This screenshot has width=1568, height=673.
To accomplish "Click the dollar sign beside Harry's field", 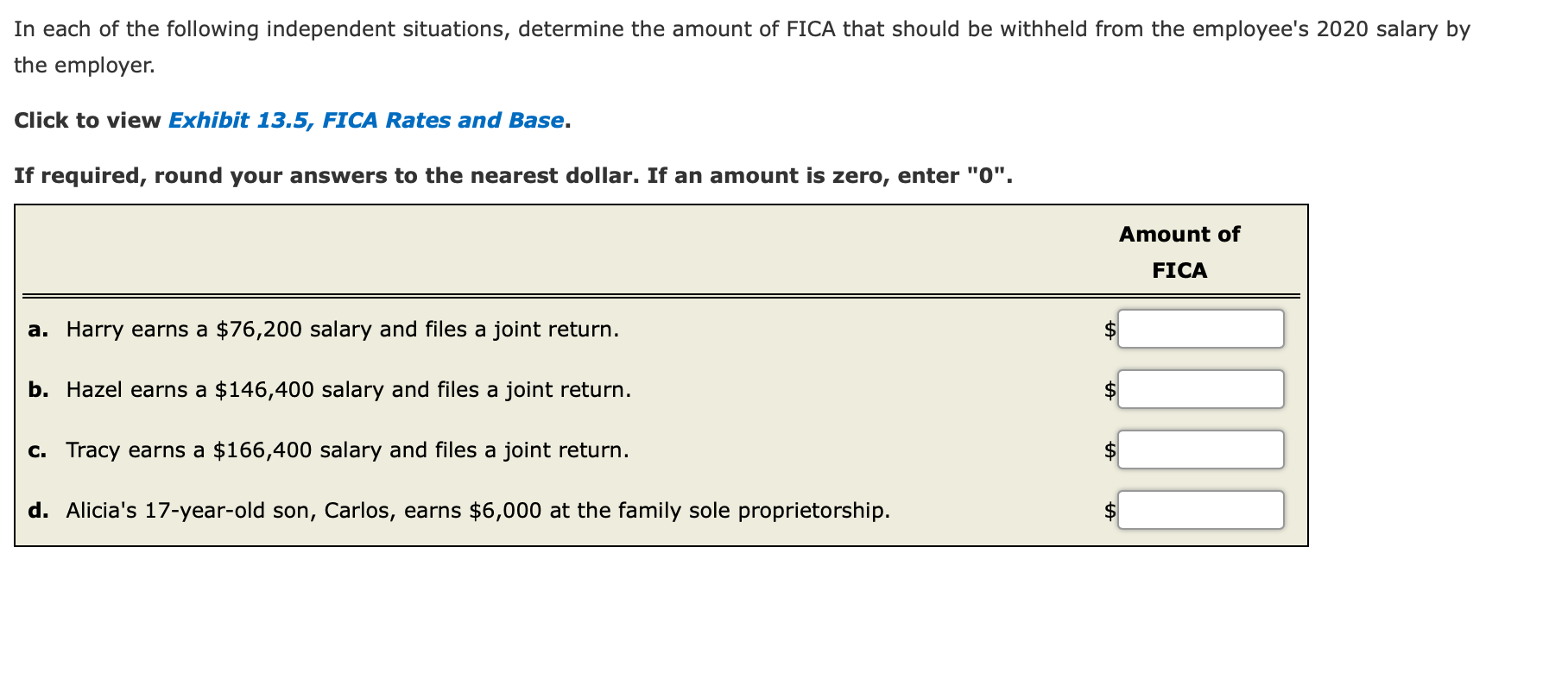I will [x=1110, y=330].
